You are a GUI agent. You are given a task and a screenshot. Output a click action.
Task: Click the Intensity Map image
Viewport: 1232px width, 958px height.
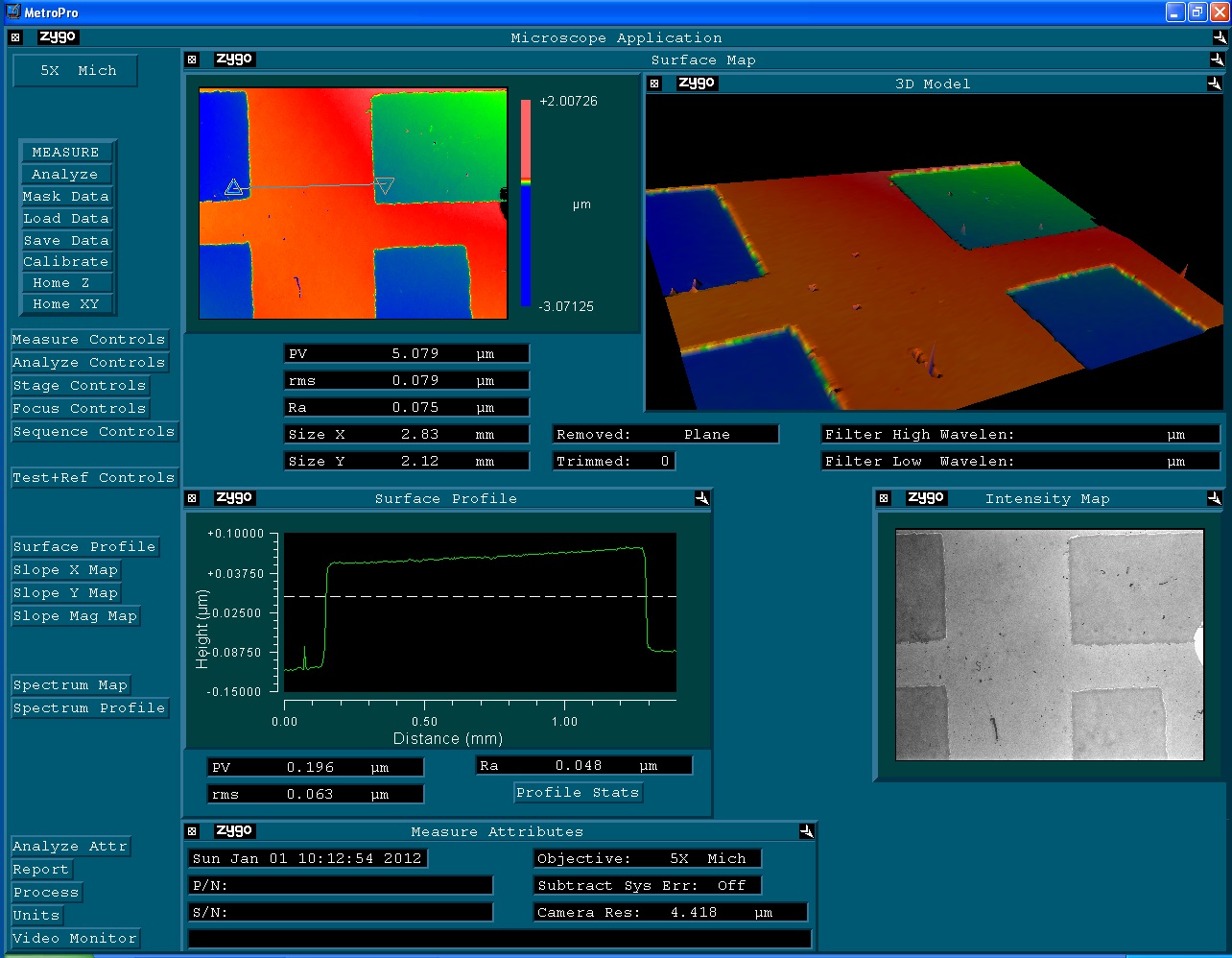(x=1049, y=644)
